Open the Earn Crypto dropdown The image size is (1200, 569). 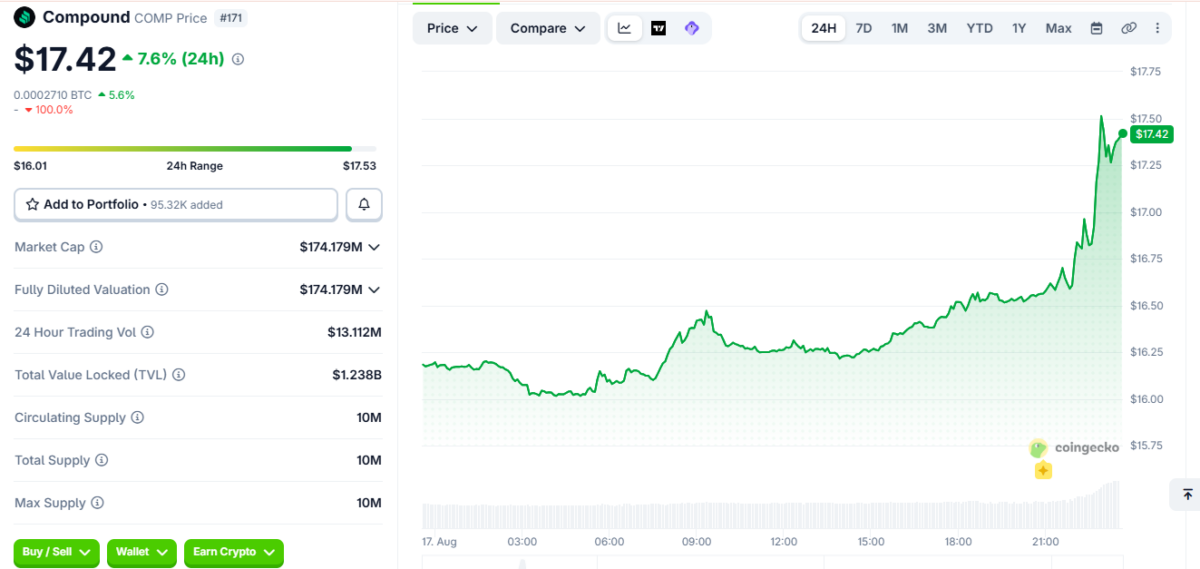[x=234, y=552]
